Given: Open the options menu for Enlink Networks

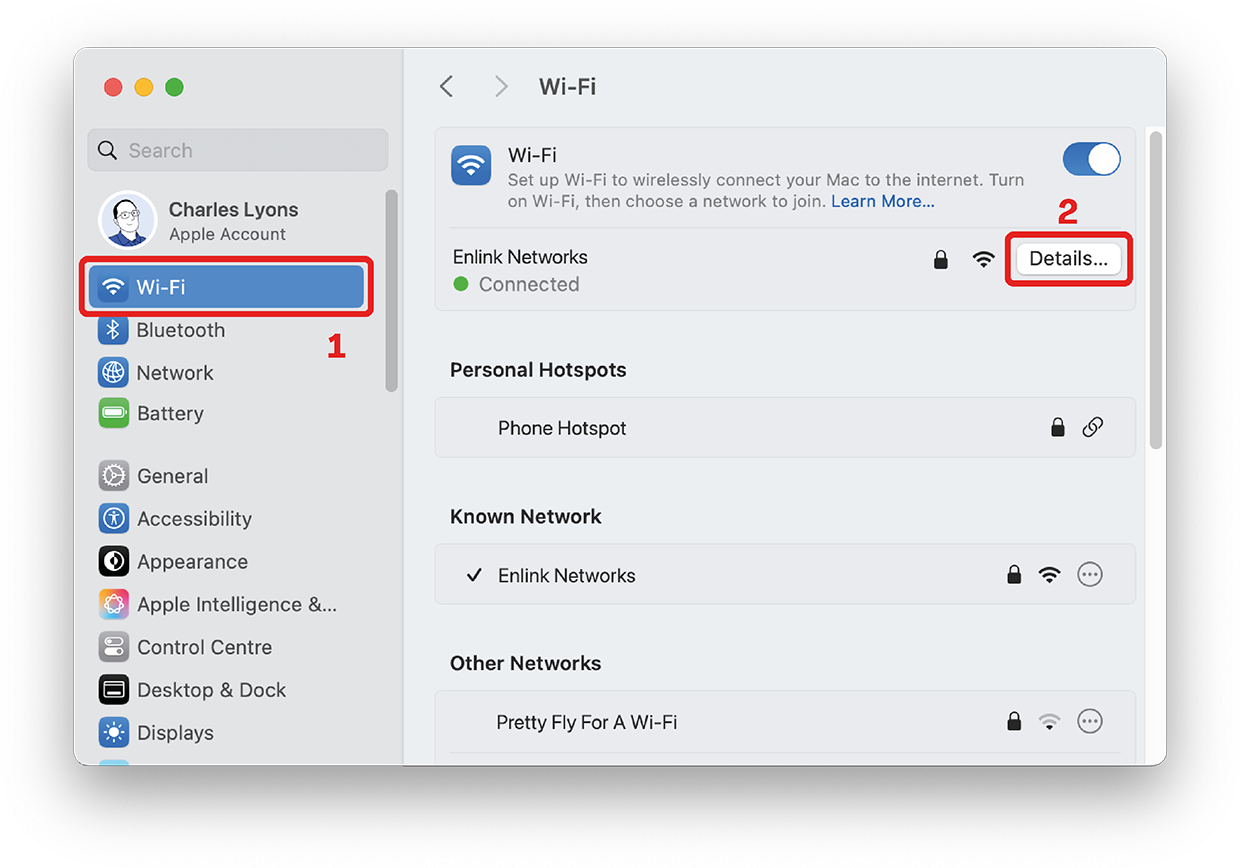Looking at the screenshot, I should click(x=1090, y=574).
